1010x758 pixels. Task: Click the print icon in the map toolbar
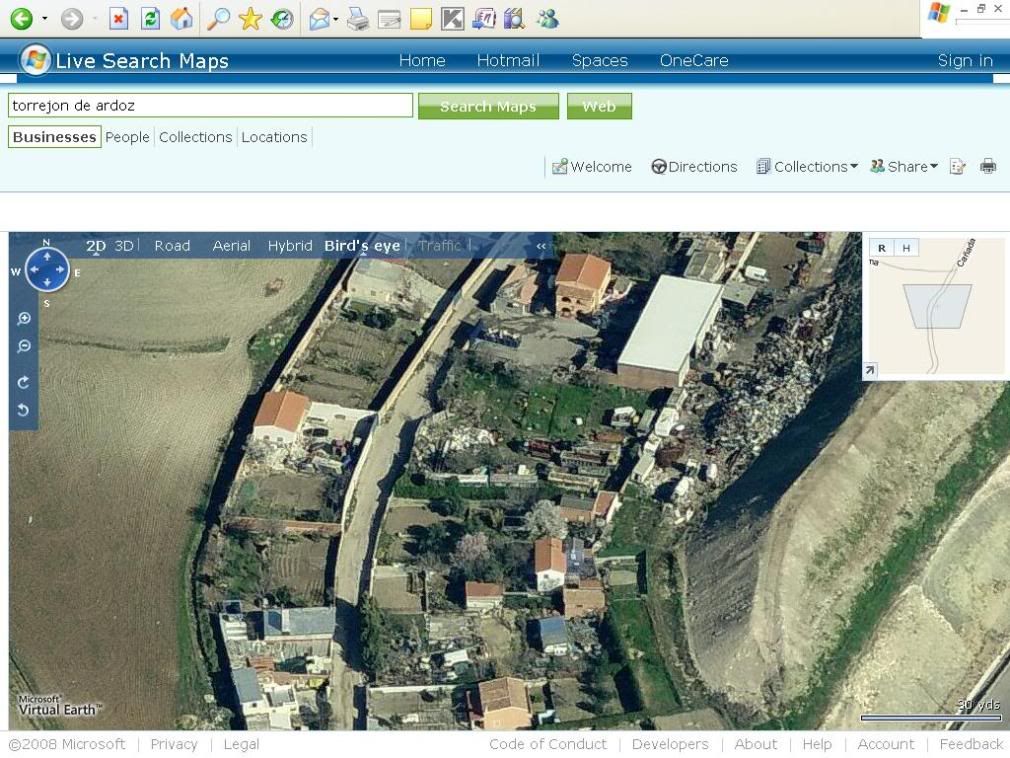pos(988,167)
